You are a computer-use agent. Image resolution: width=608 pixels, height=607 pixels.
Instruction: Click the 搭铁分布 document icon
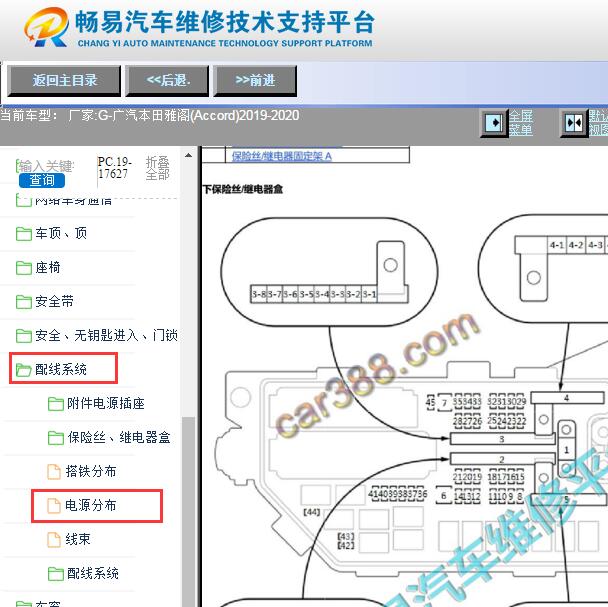[x=54, y=472]
